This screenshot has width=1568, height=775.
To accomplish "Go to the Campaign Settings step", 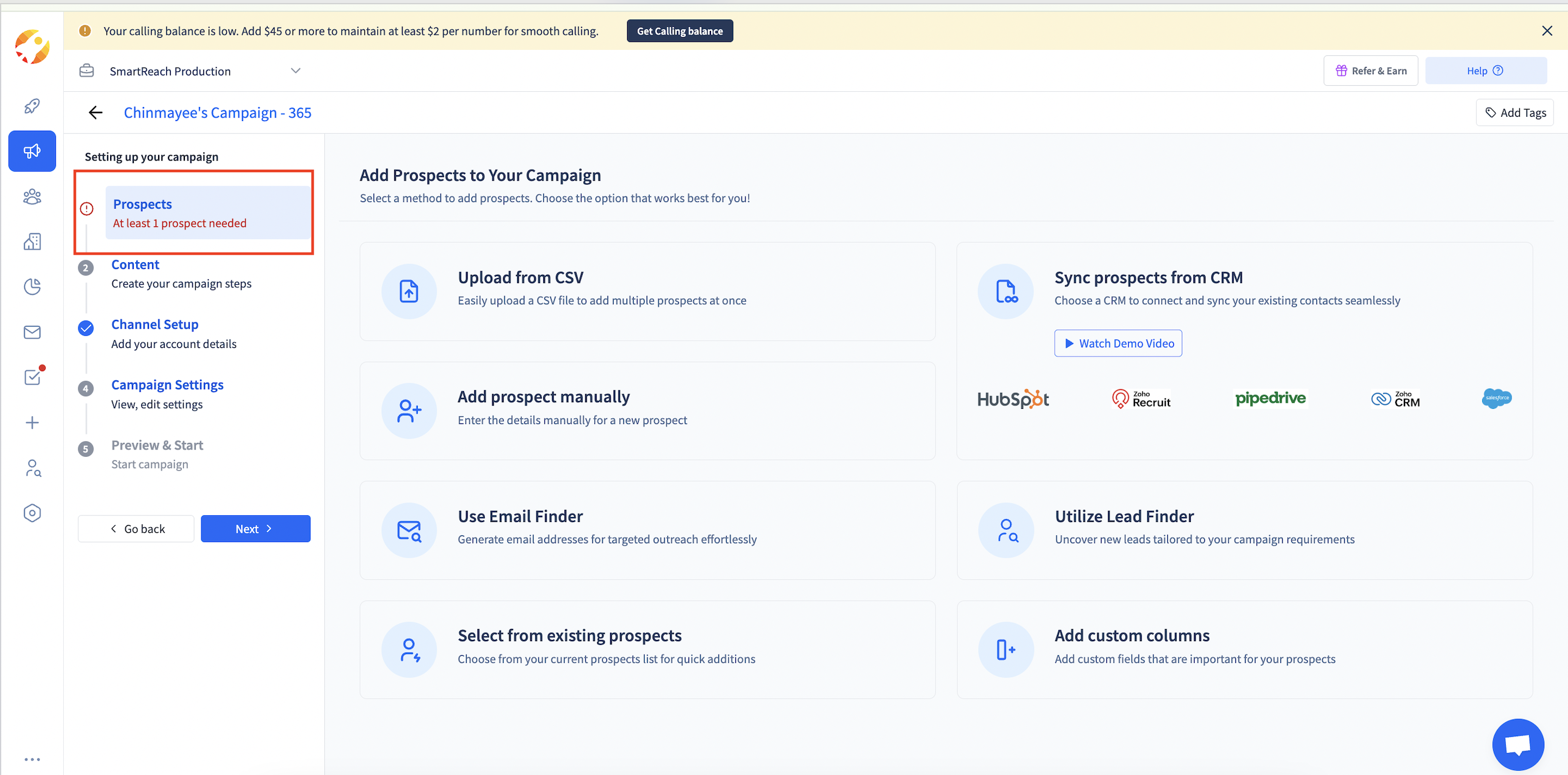I will pos(167,384).
